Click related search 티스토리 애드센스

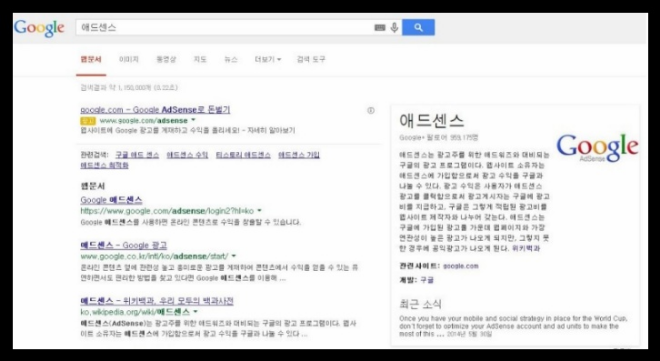coord(243,155)
